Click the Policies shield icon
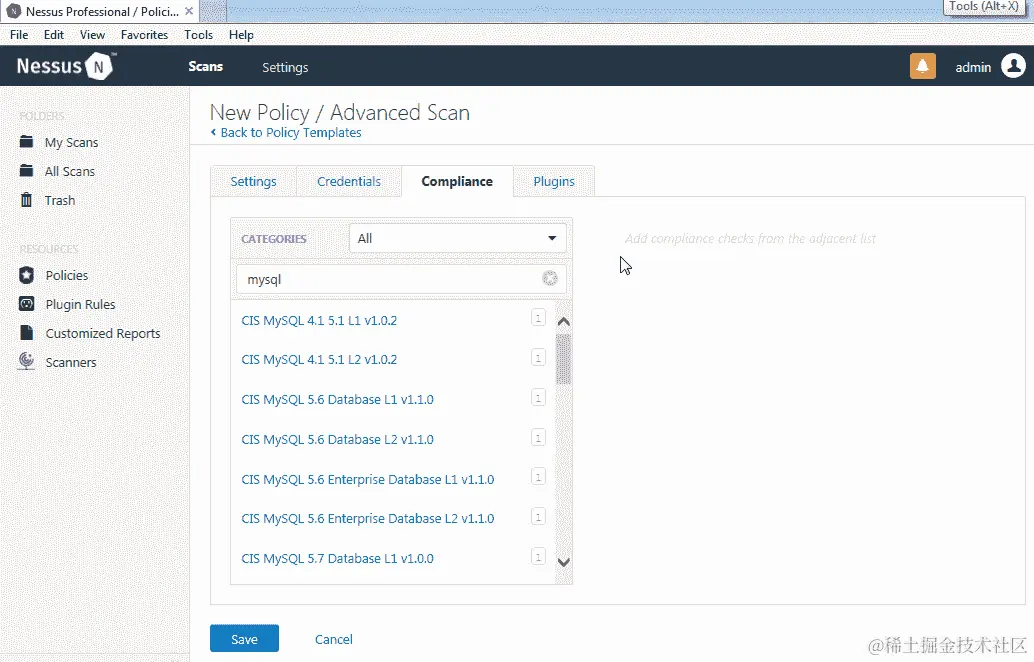 26,275
